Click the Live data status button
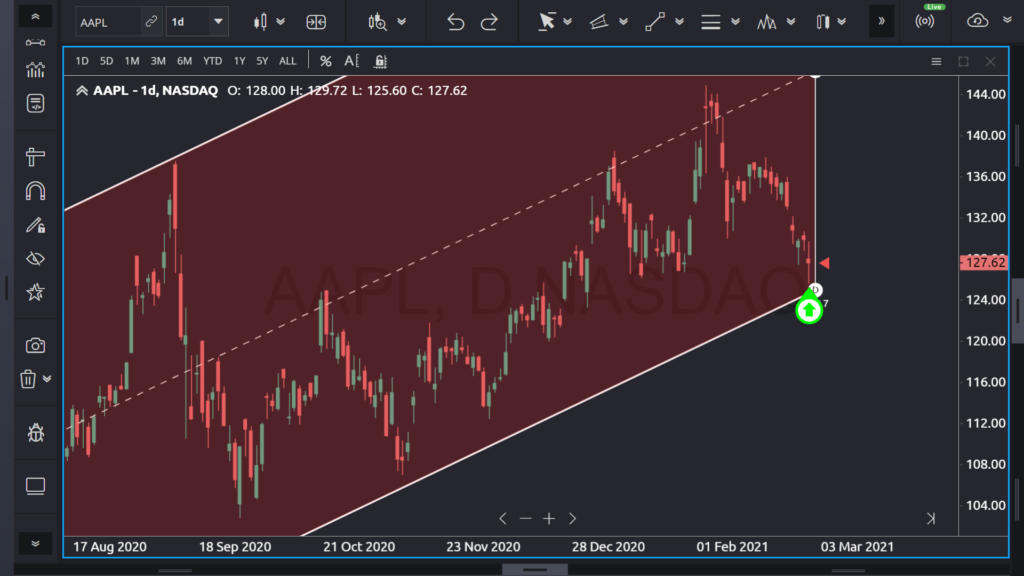This screenshot has width=1024, height=576. pos(934,20)
